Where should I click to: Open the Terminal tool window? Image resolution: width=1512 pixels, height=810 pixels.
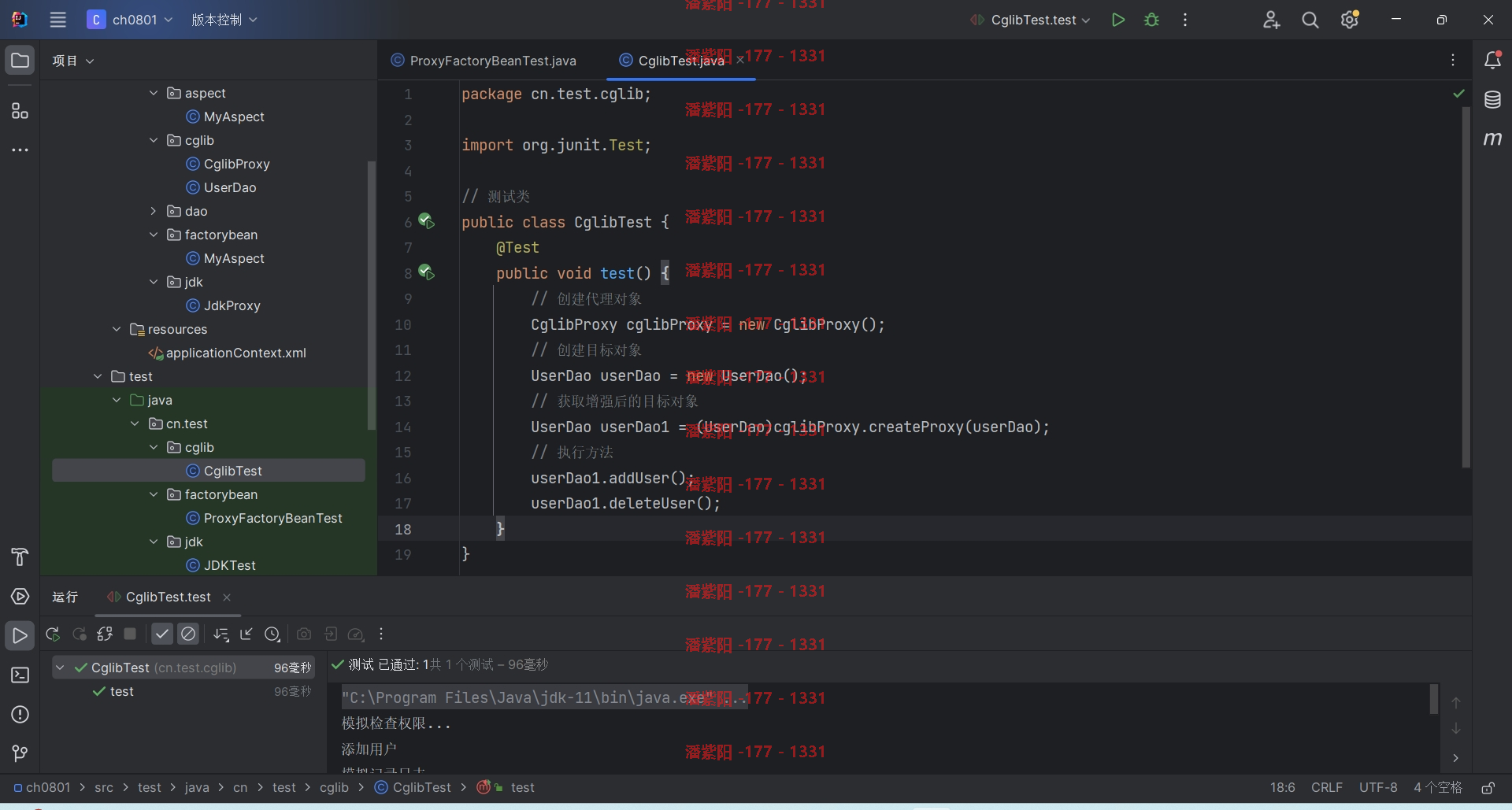pyautogui.click(x=20, y=675)
